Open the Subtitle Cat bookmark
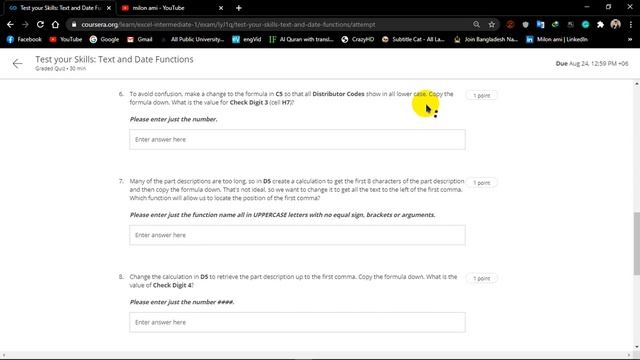This screenshot has width=640, height=360. [x=413, y=39]
